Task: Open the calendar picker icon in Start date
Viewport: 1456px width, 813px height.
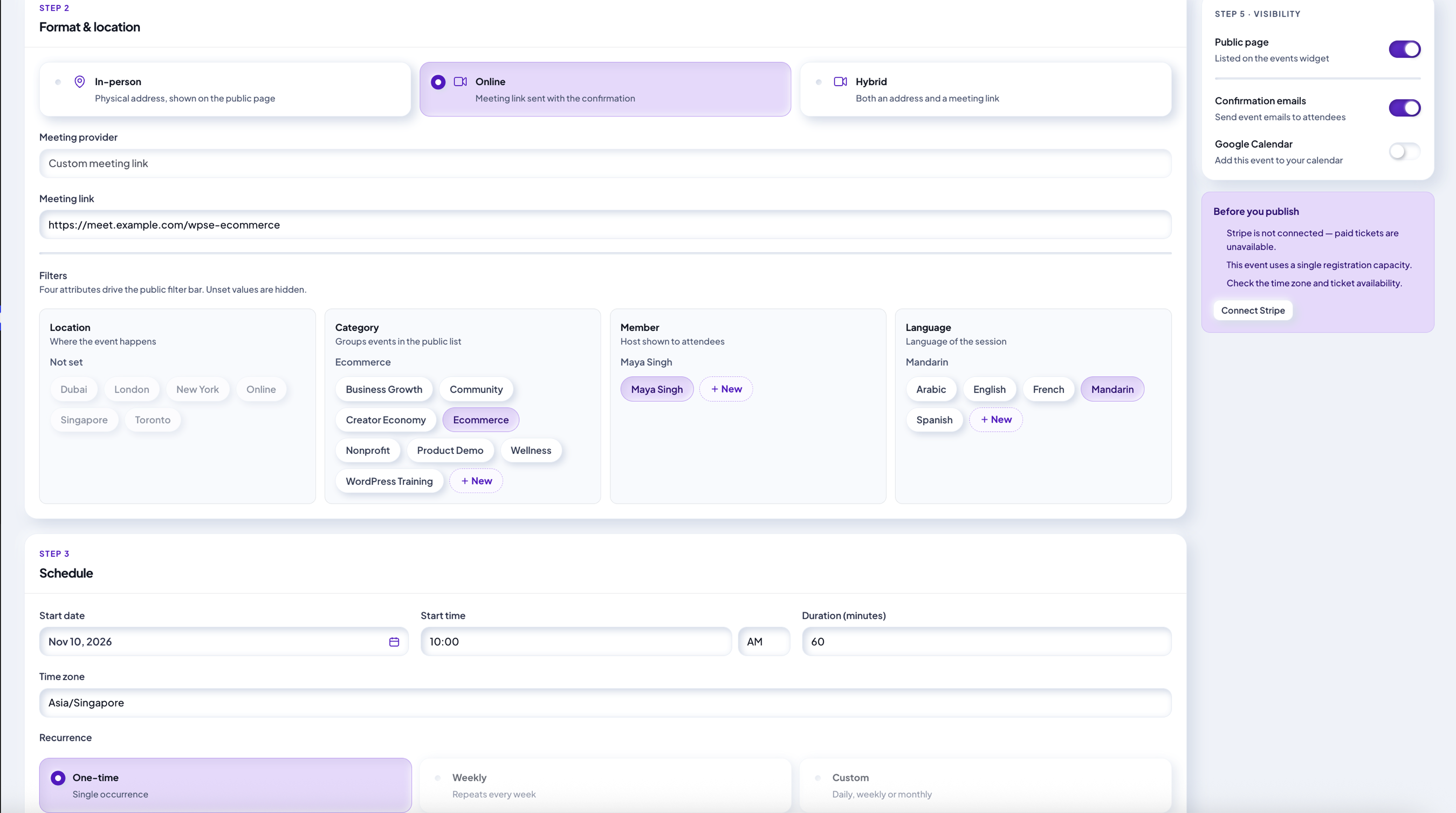Action: pos(394,642)
